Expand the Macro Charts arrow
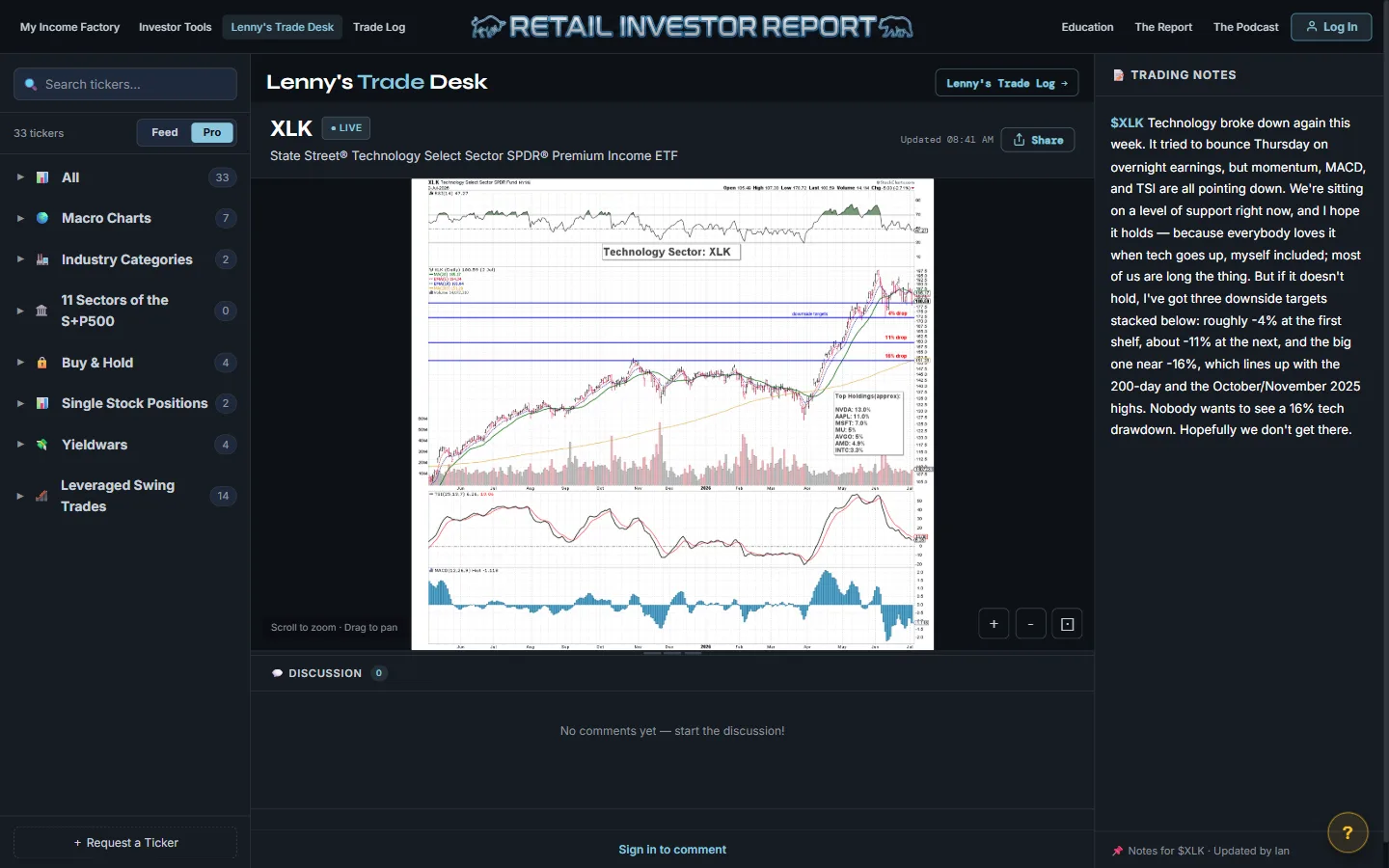 pos(20,218)
